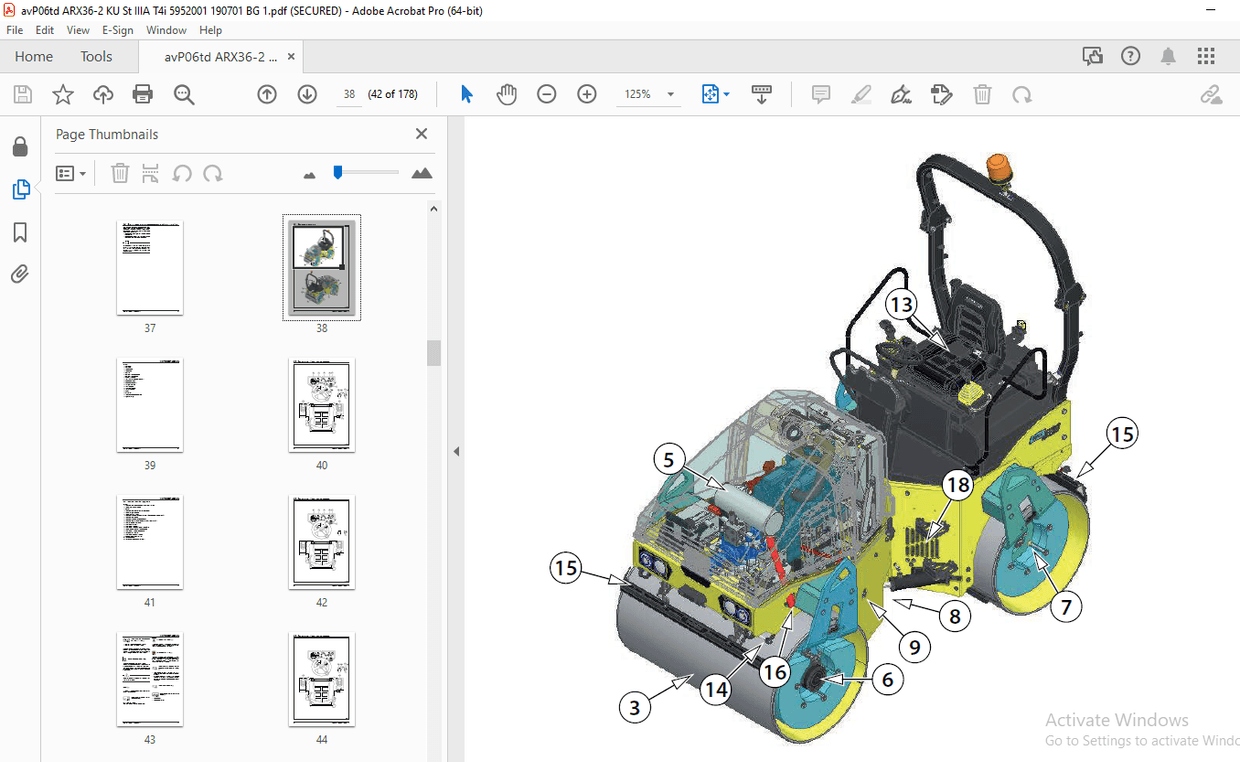Select the Highlight text tool
This screenshot has height=762, width=1240.
(861, 95)
